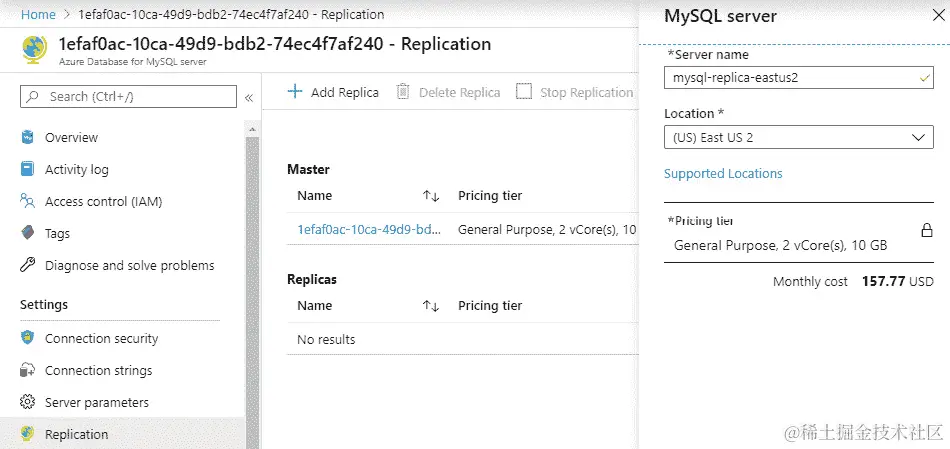Collapse the sidebar with double chevron
Screen dimensions: 950x449
[x=248, y=98]
